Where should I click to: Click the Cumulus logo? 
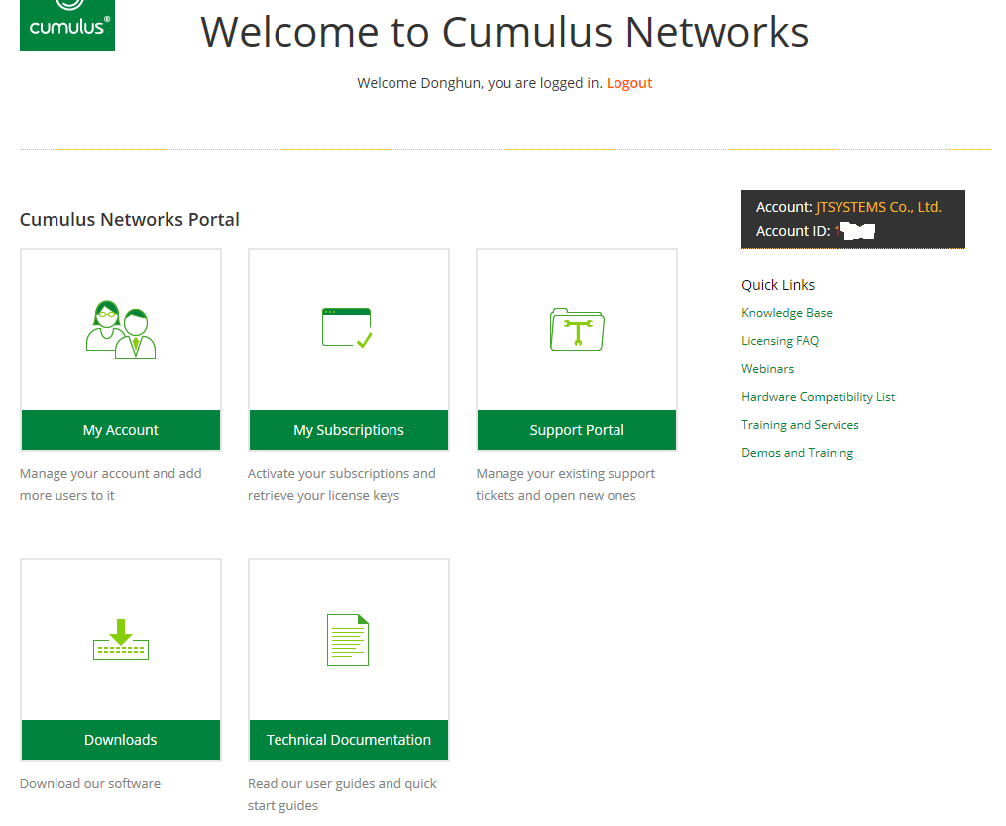(67, 25)
